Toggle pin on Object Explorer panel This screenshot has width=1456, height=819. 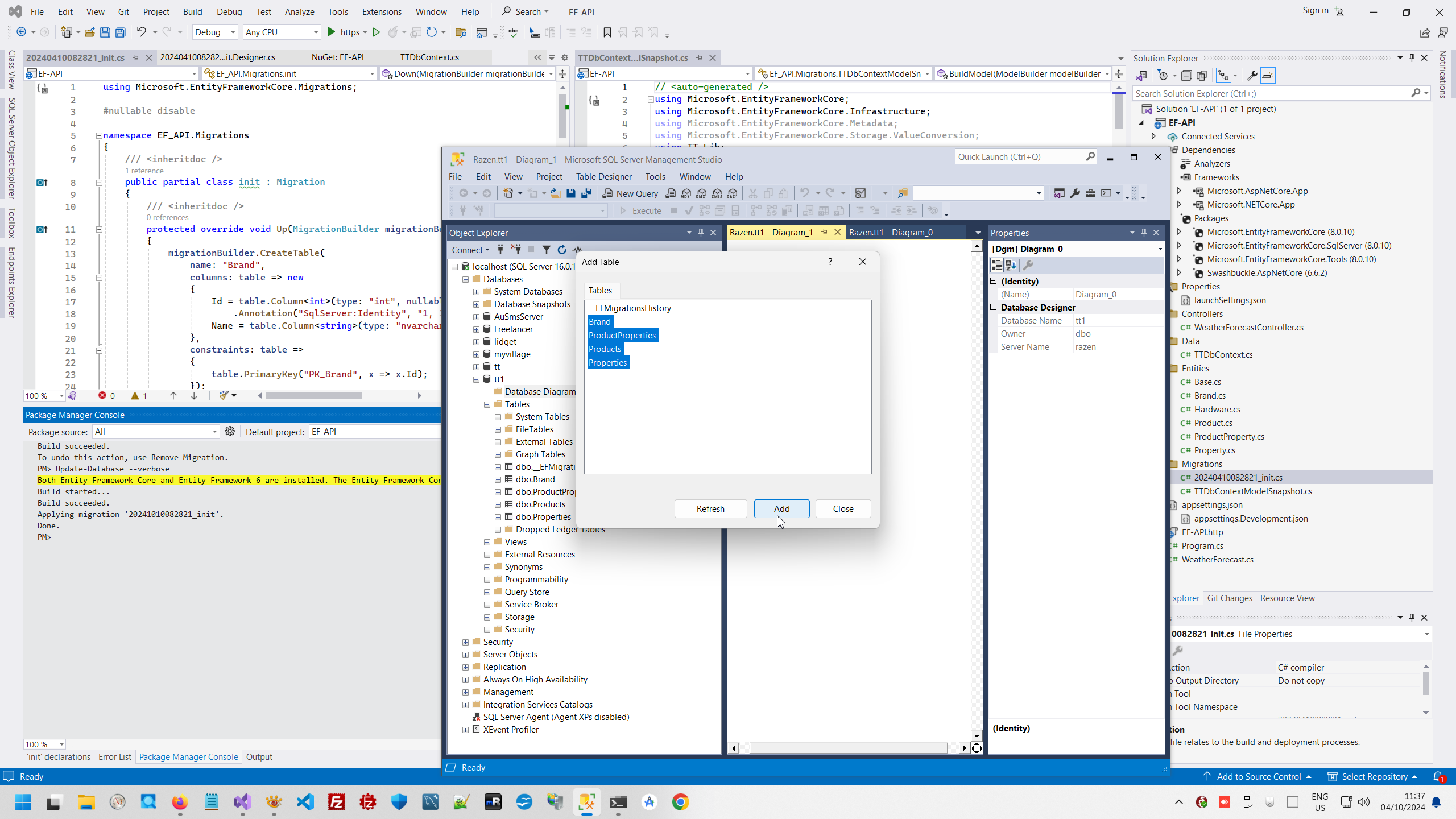pos(701,232)
